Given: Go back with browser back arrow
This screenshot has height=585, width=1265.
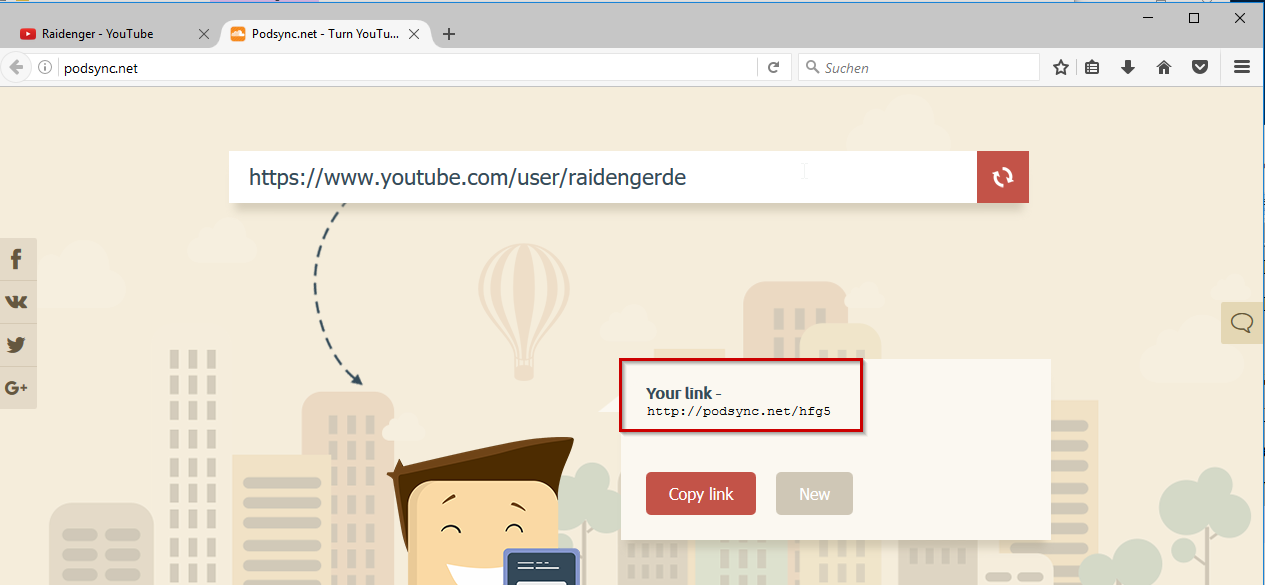Looking at the screenshot, I should point(16,67).
